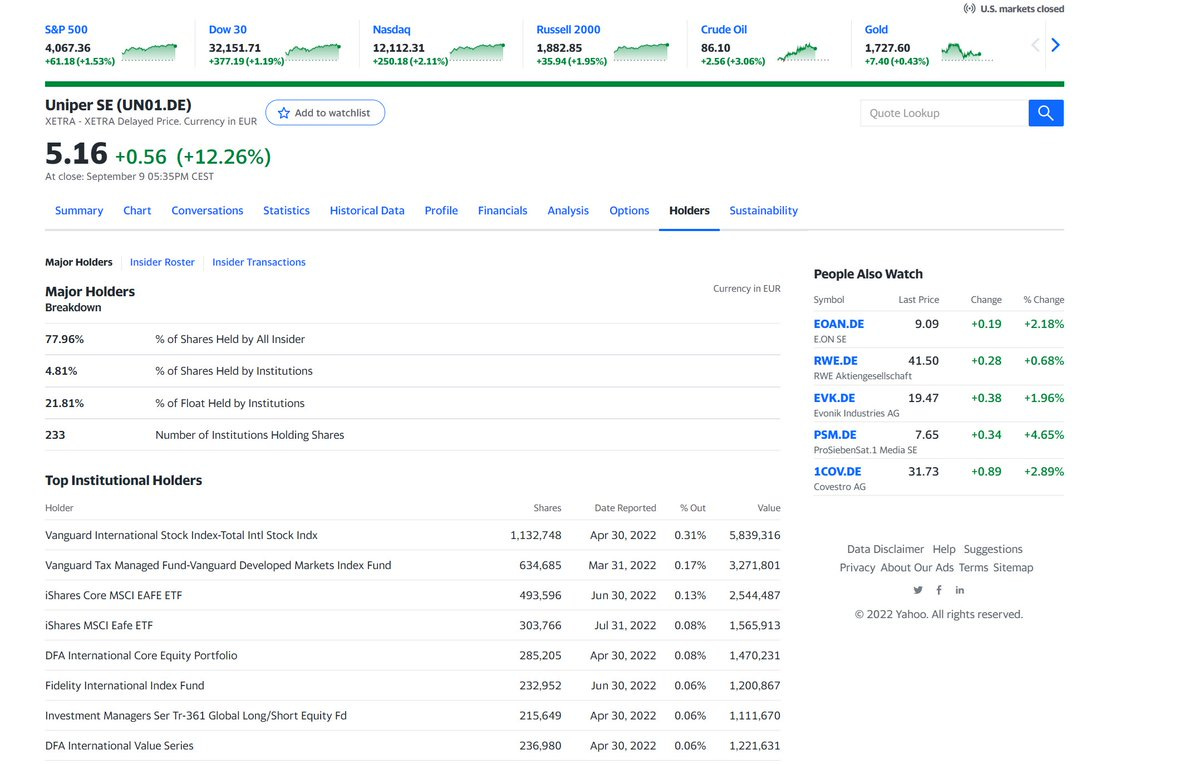Open the Statistics tab
Viewport: 1199px width, 764px height.
(286, 210)
